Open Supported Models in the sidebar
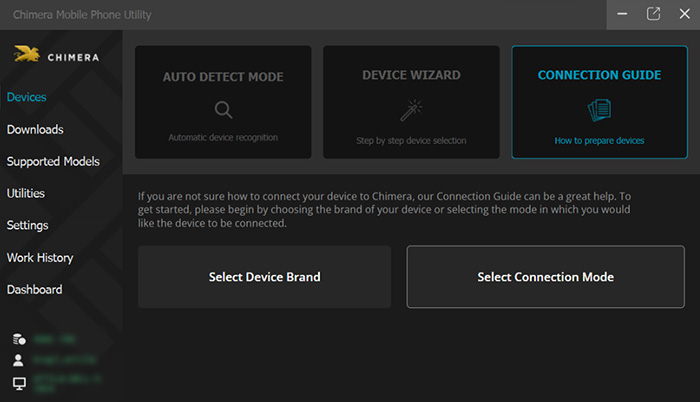The height and width of the screenshot is (402, 700). click(53, 161)
